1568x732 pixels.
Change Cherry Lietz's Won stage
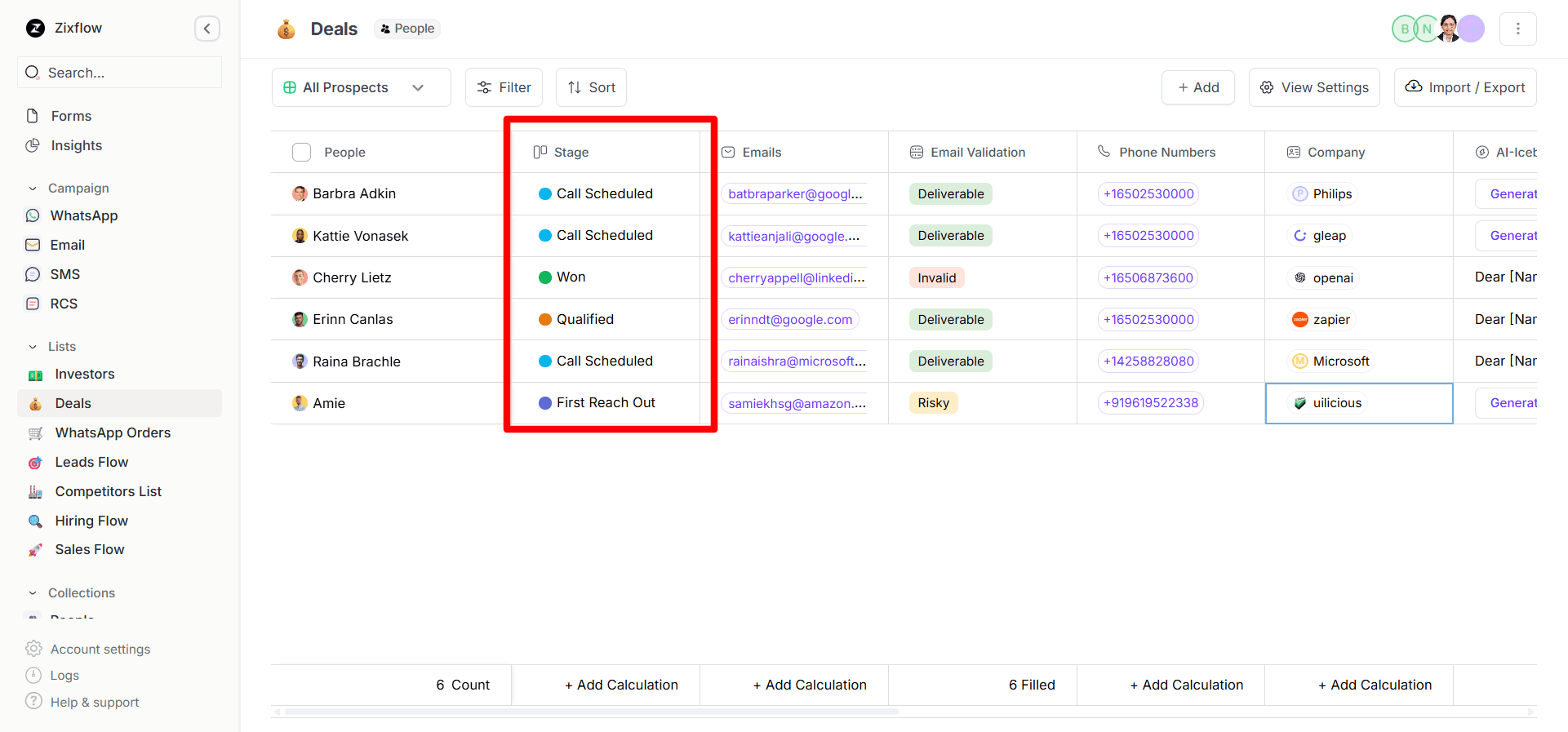(x=562, y=277)
